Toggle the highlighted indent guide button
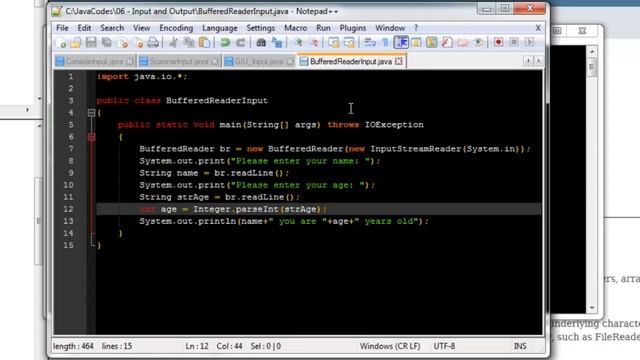This screenshot has height=360, width=640. [401, 42]
